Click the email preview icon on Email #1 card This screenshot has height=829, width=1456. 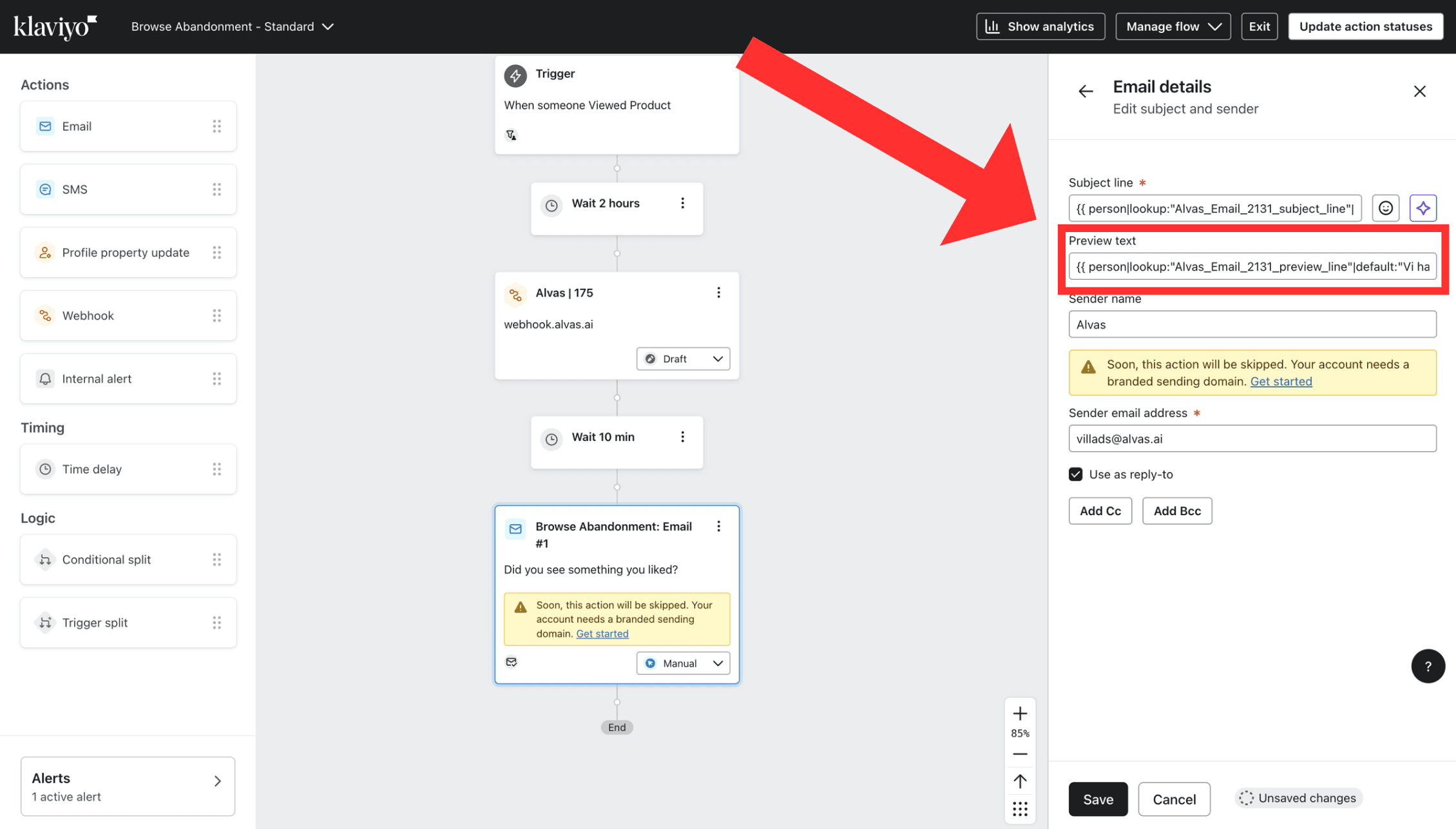[x=512, y=662]
